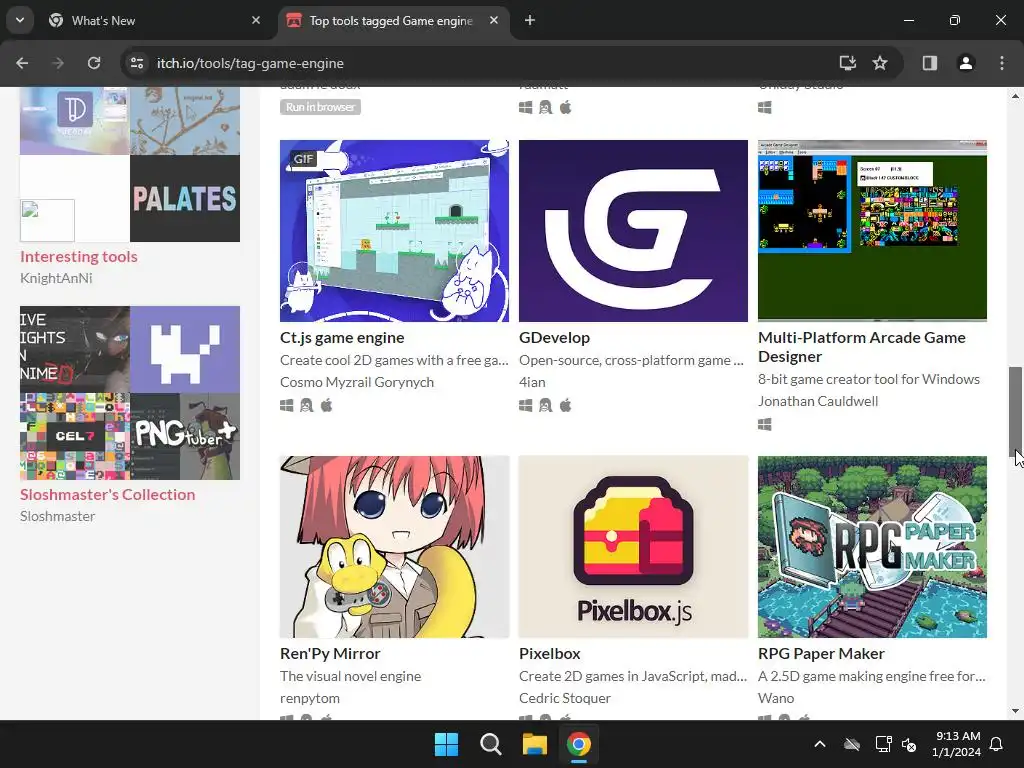Click the page vertical scrollbar thumb
The height and width of the screenshot is (768, 1024).
coord(1015,411)
